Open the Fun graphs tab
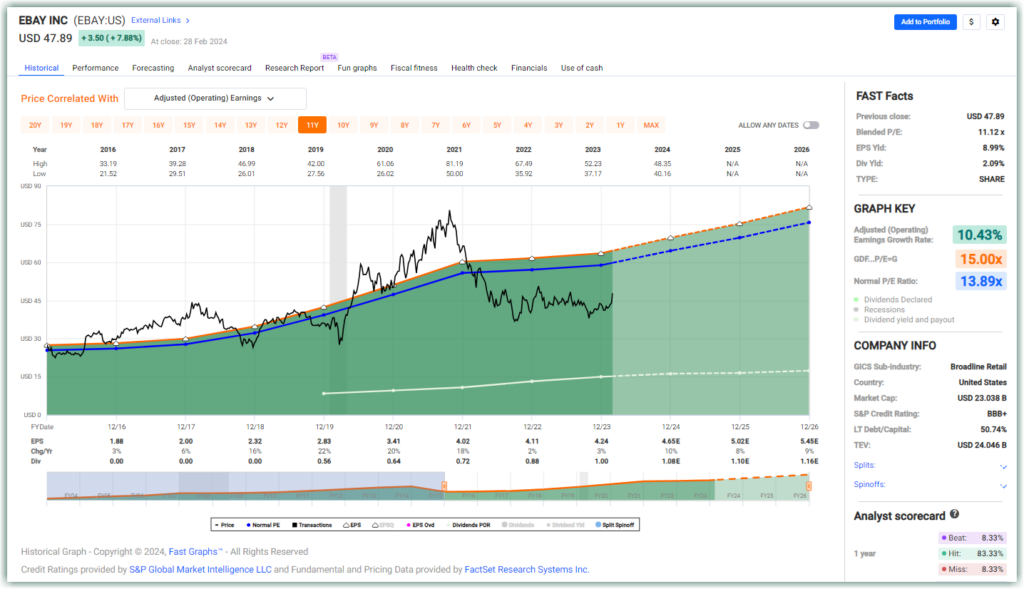Viewport: 1024px width, 589px height. pos(357,68)
